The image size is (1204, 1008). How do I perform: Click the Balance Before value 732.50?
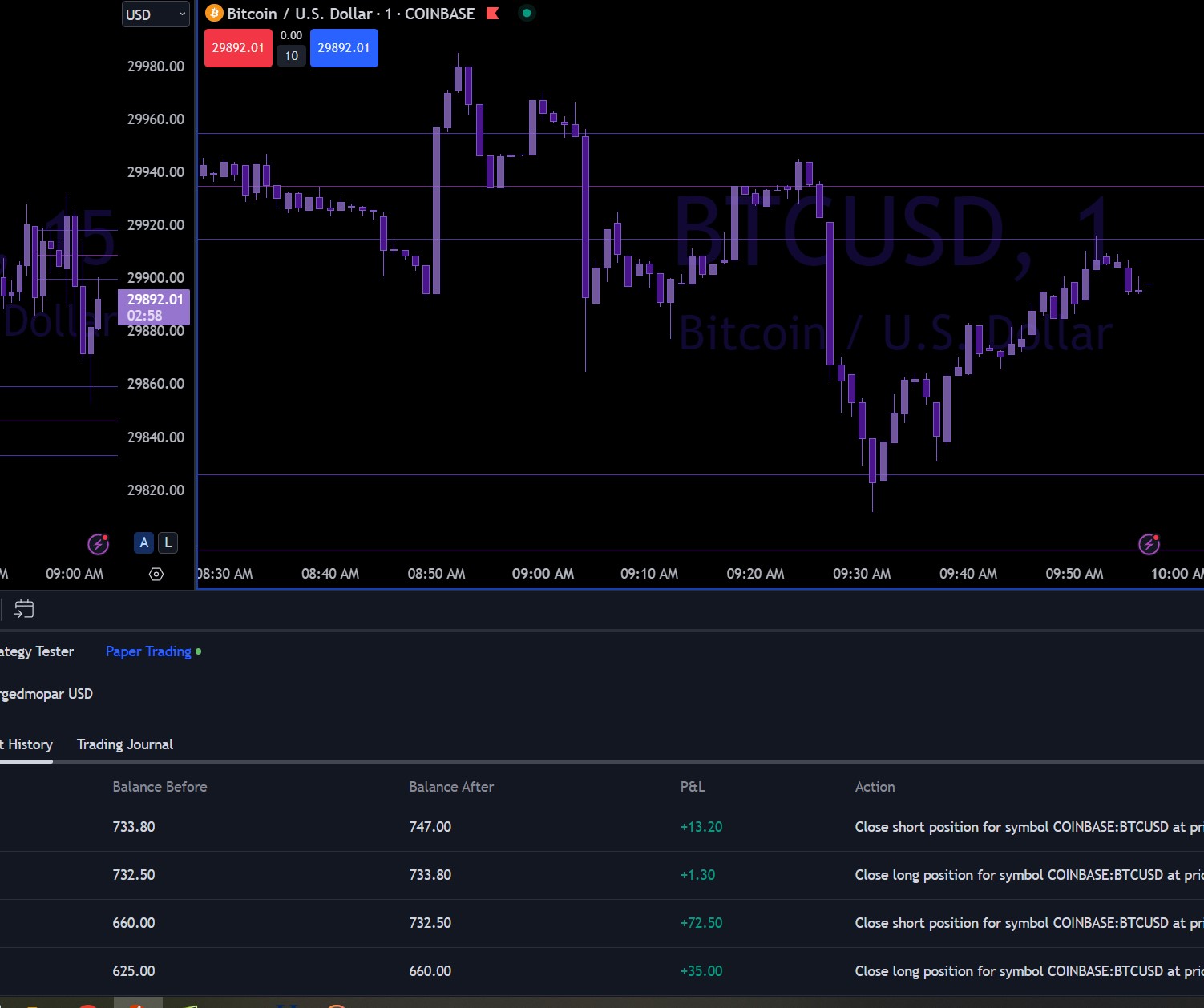coord(134,875)
